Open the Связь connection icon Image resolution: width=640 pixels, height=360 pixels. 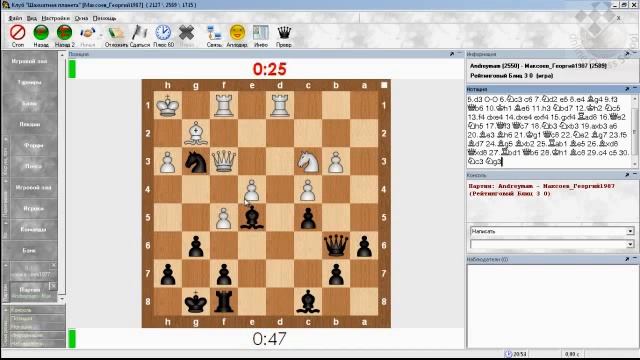coord(214,33)
